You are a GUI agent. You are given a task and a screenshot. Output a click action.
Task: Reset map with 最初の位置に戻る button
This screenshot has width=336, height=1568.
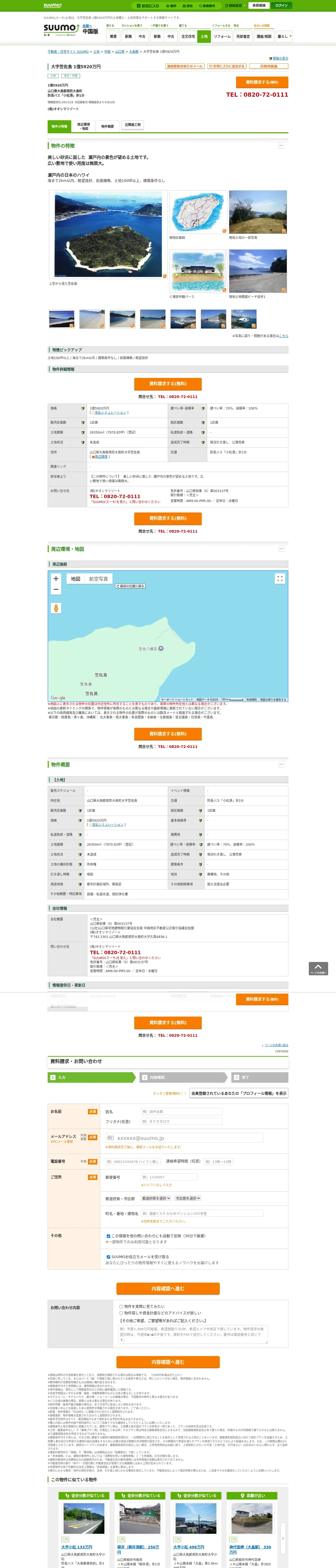tap(131, 586)
